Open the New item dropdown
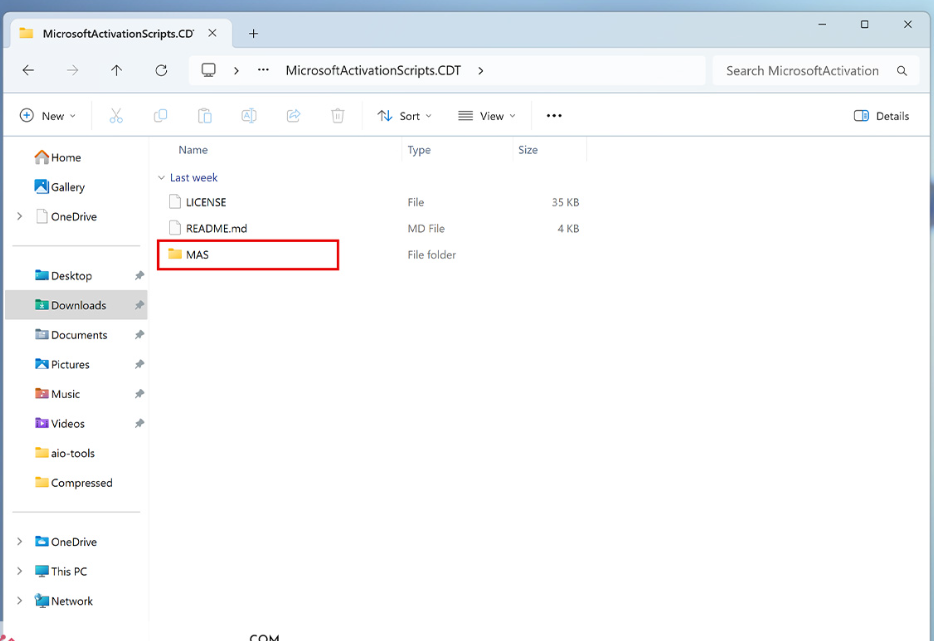Screen dimensions: 934x641 [x=47, y=116]
